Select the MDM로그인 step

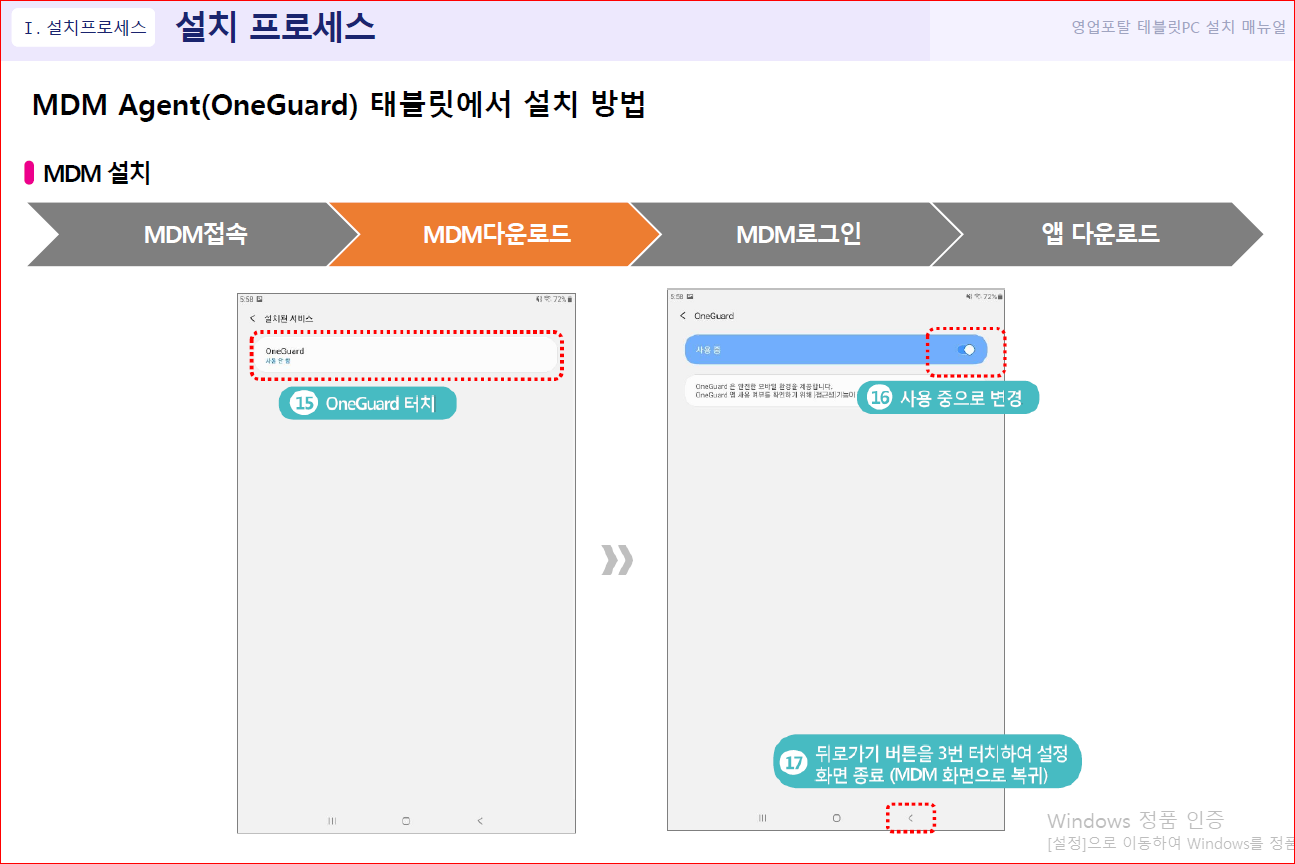click(797, 234)
